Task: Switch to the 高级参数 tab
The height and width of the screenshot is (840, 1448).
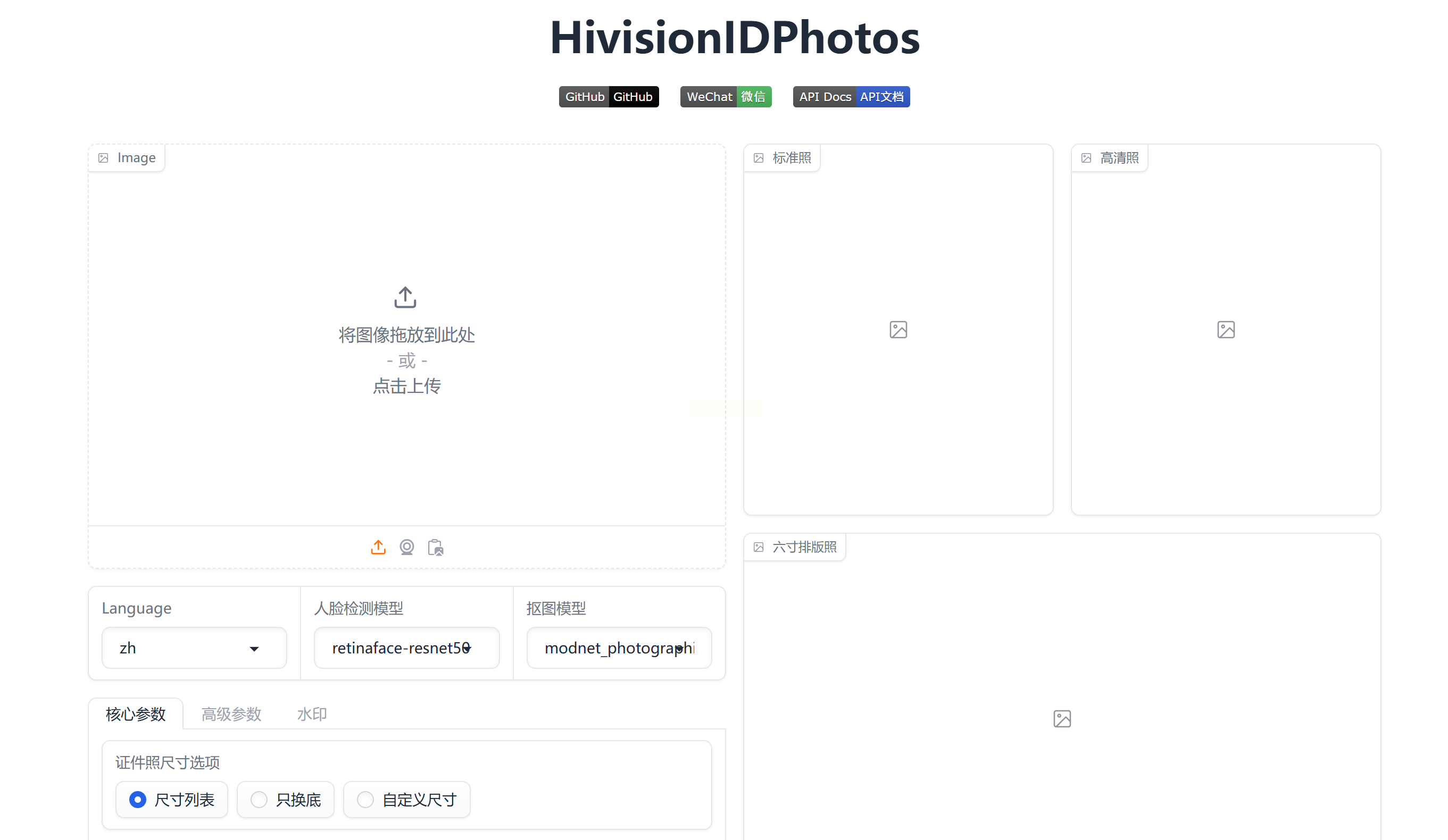Action: (x=231, y=713)
